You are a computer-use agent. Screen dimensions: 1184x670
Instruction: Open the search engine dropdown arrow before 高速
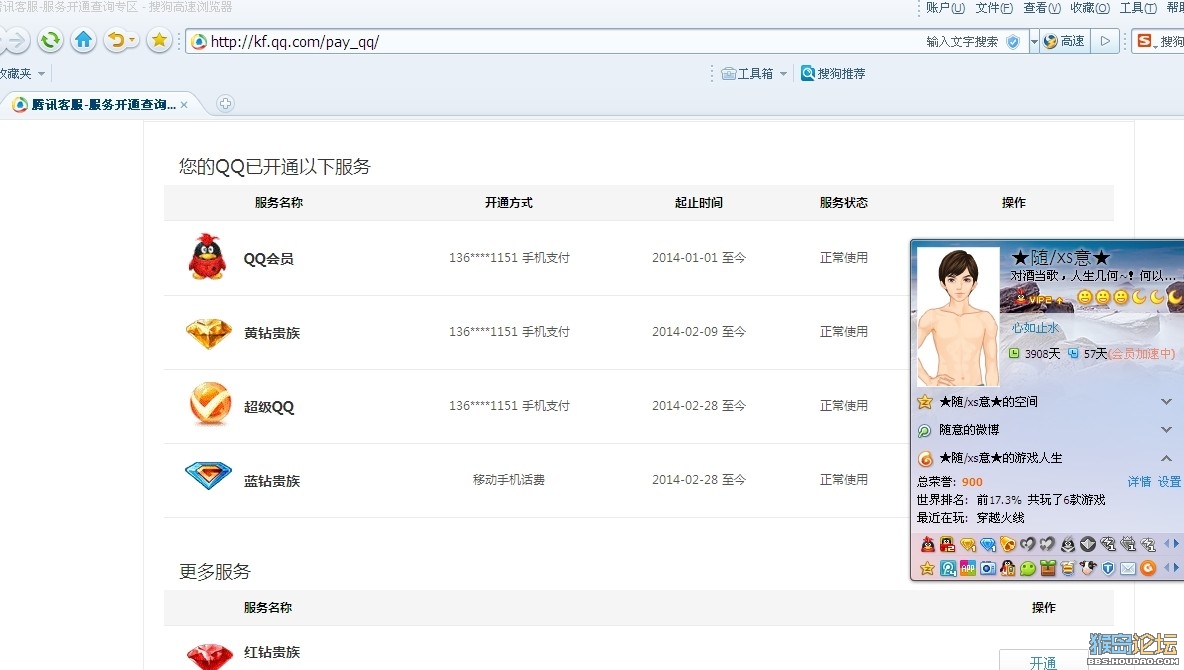coord(1034,42)
